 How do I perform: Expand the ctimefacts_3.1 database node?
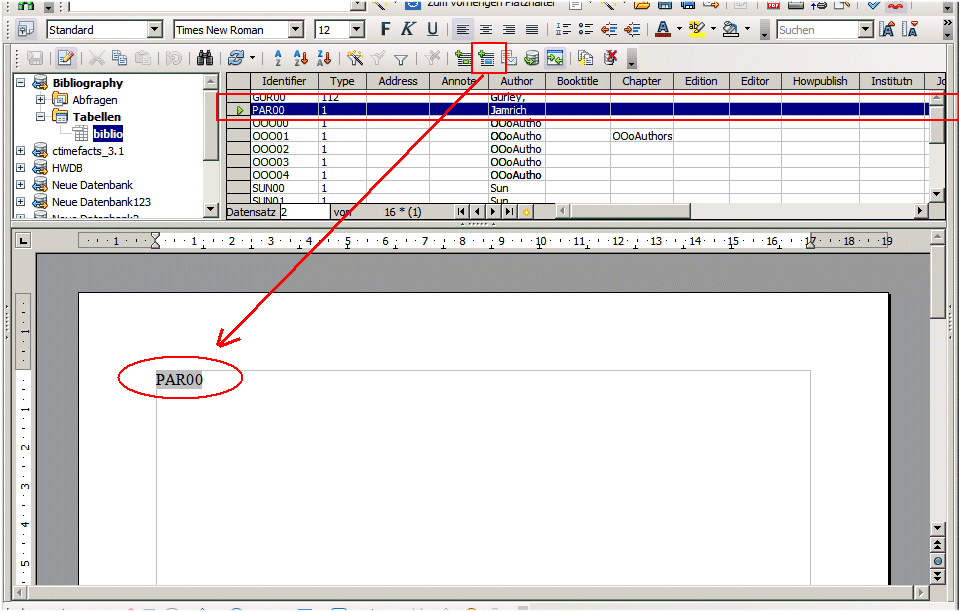(x=21, y=151)
